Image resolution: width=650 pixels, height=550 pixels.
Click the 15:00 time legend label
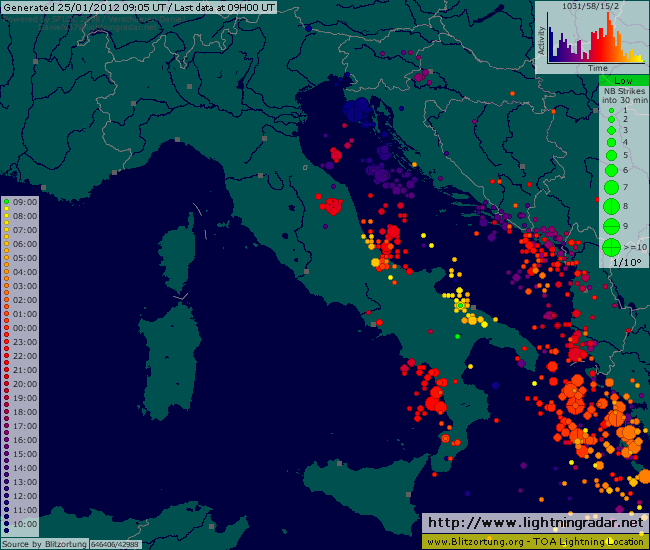click(x=25, y=454)
